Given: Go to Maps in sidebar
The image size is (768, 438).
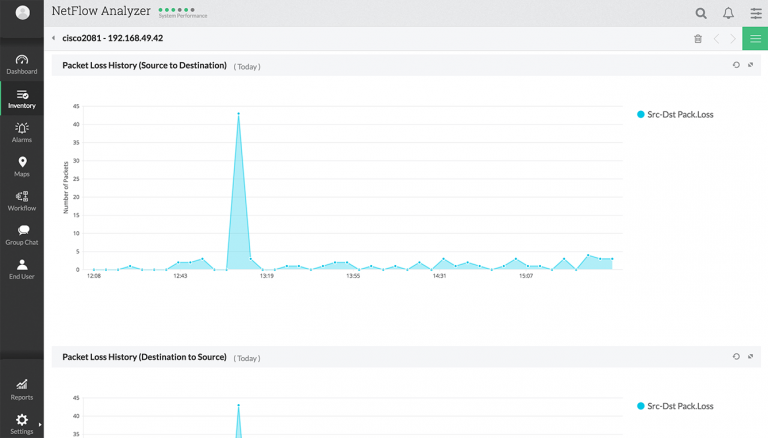Looking at the screenshot, I should click(x=22, y=167).
